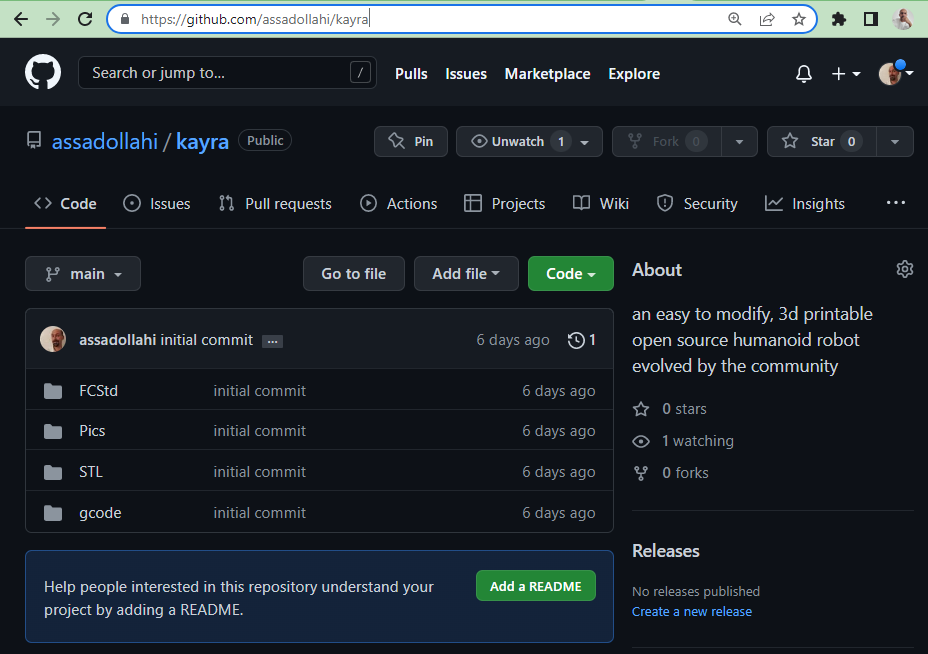Select the Code tab

coord(65,204)
